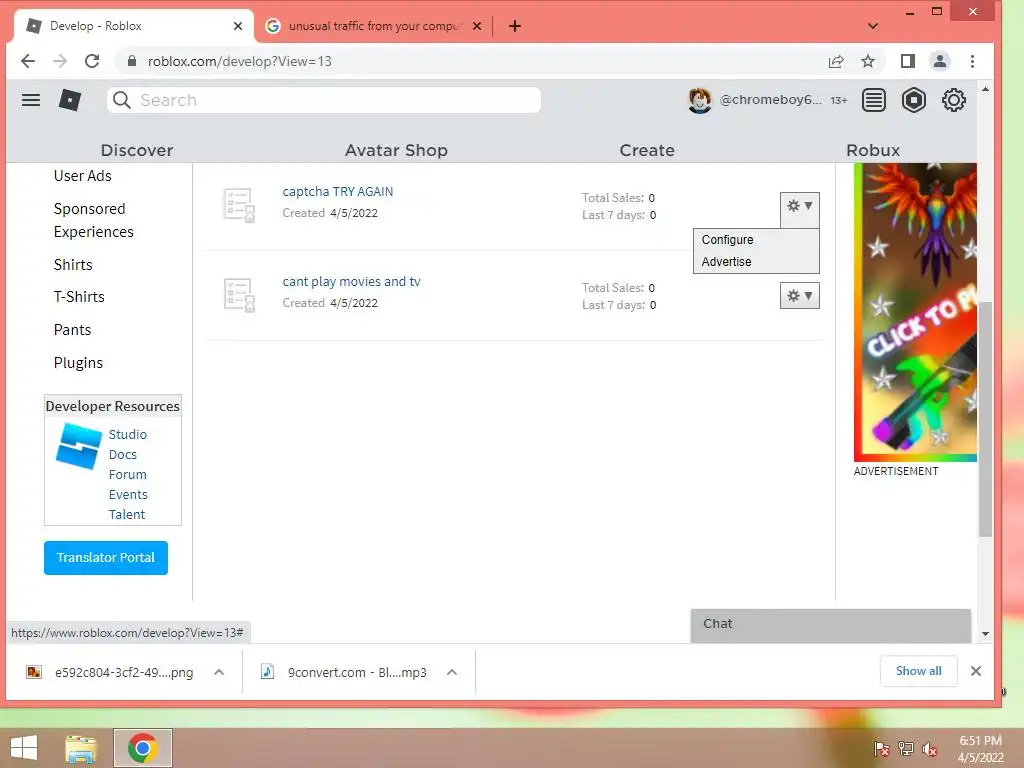Expand options for png download
The image size is (1024, 768).
(219, 672)
